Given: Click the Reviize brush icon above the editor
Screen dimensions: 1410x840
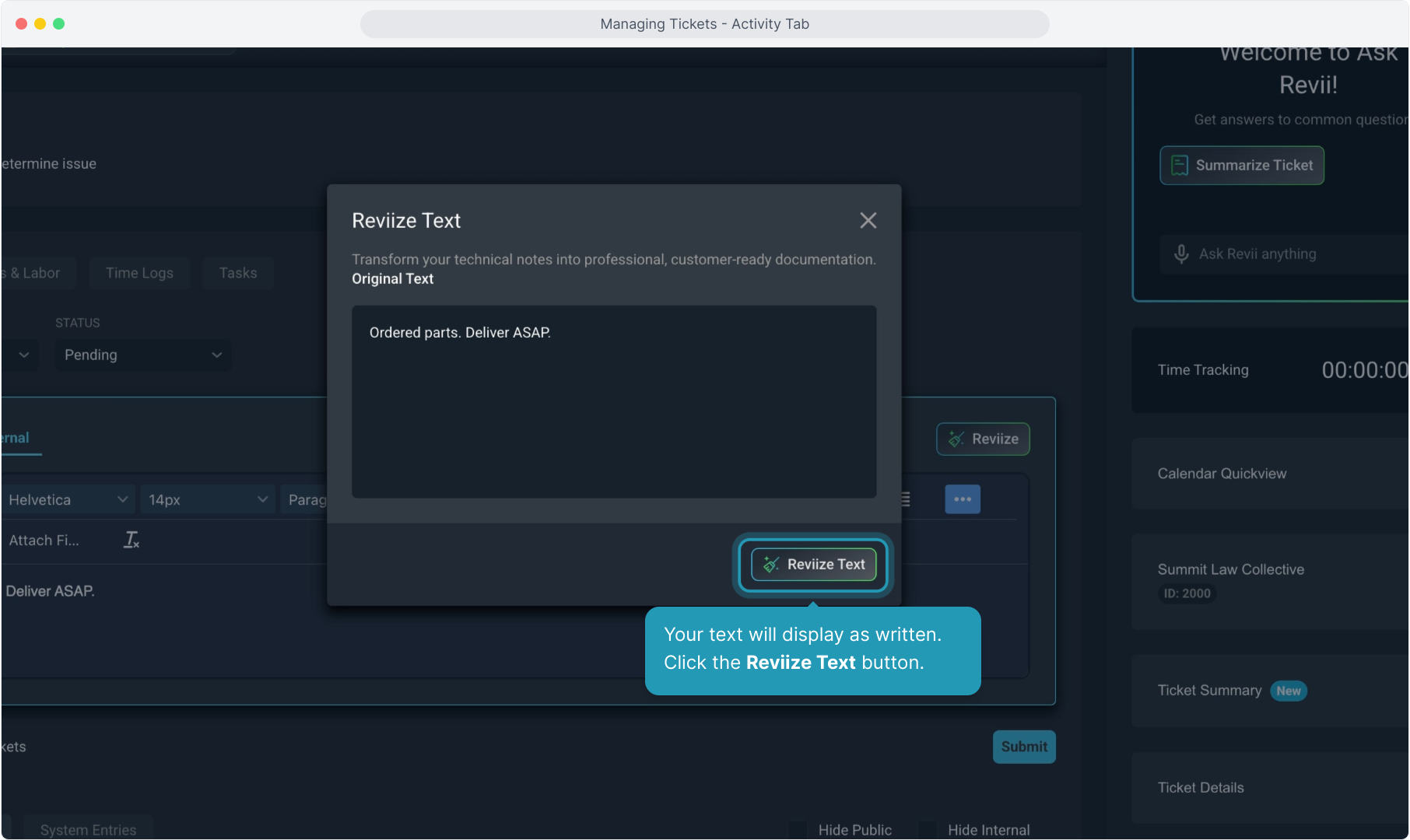Looking at the screenshot, I should coord(956,439).
